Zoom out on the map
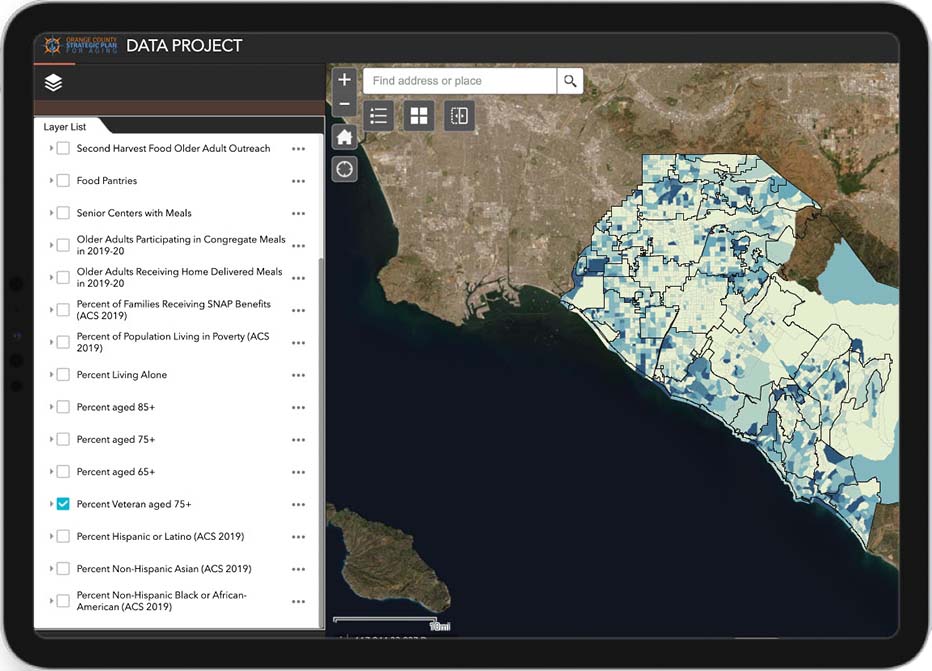This screenshot has width=932, height=671. click(x=344, y=104)
